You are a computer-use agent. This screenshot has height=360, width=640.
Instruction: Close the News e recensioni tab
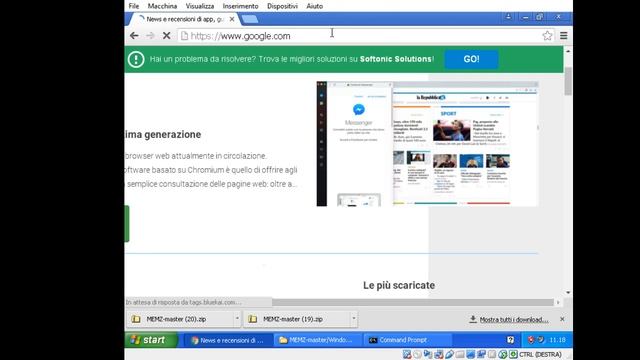[232, 19]
